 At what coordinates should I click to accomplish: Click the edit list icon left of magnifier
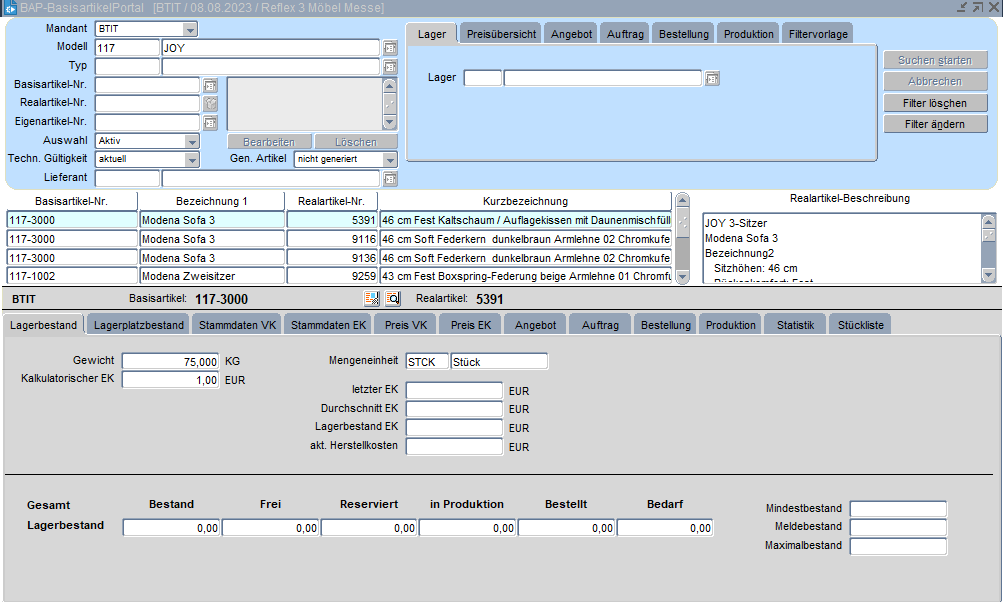pos(372,298)
